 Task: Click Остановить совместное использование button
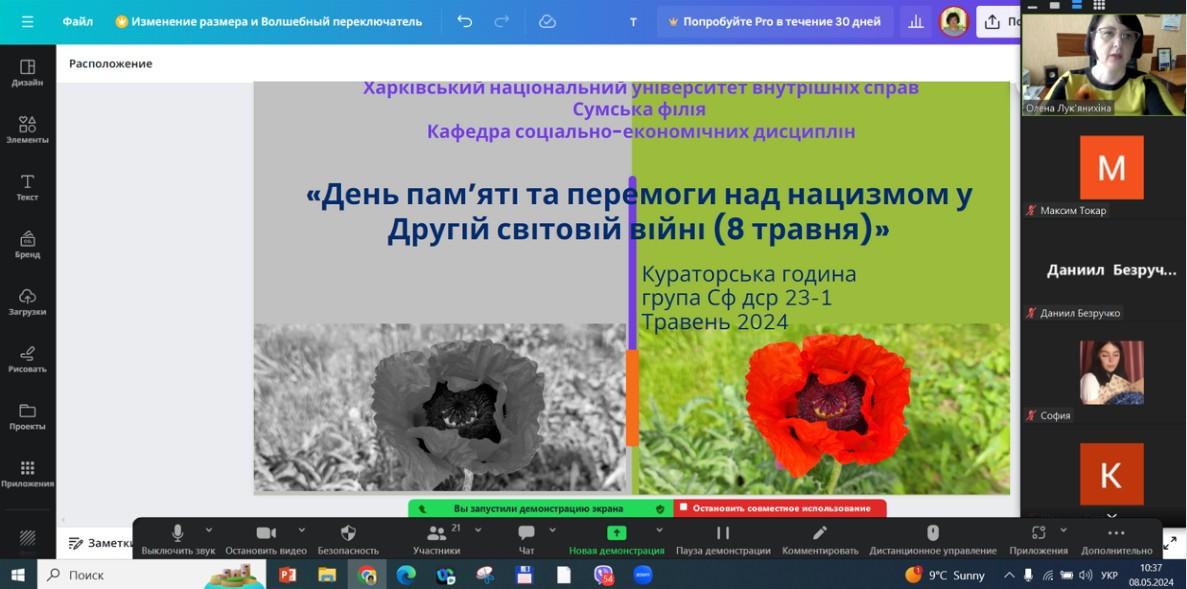(780, 508)
